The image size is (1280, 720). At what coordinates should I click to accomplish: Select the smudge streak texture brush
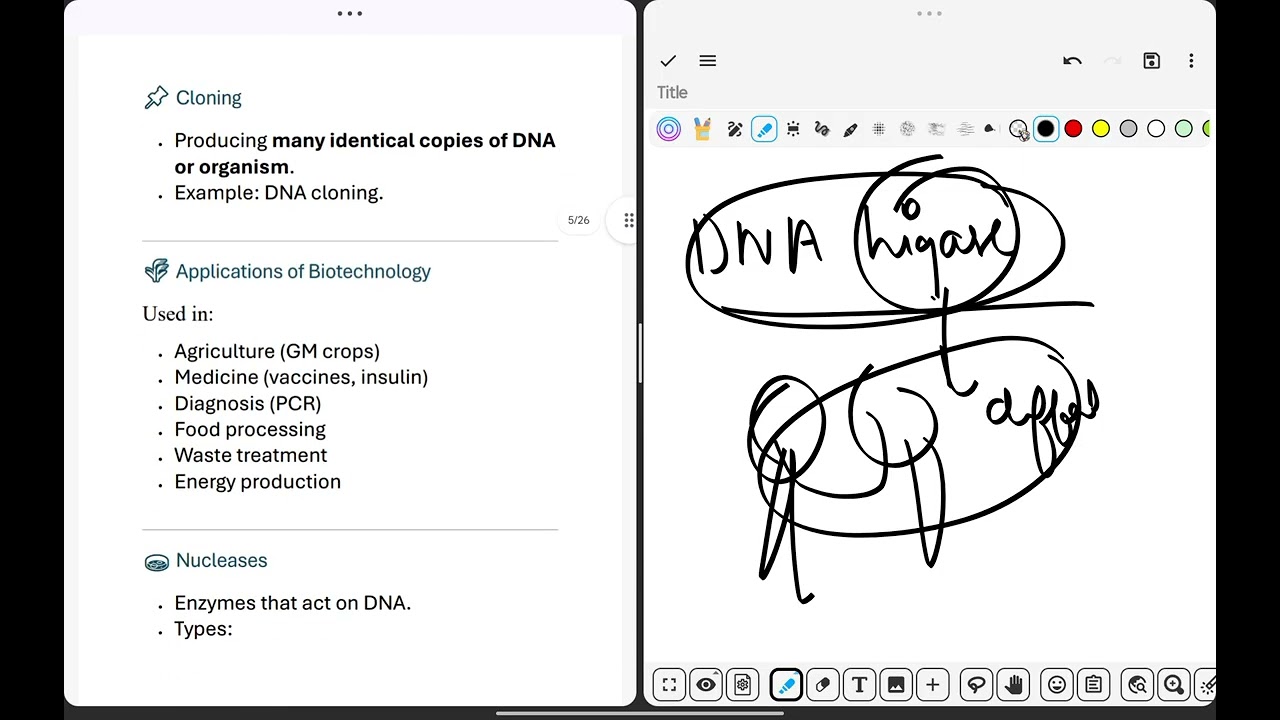click(x=936, y=129)
